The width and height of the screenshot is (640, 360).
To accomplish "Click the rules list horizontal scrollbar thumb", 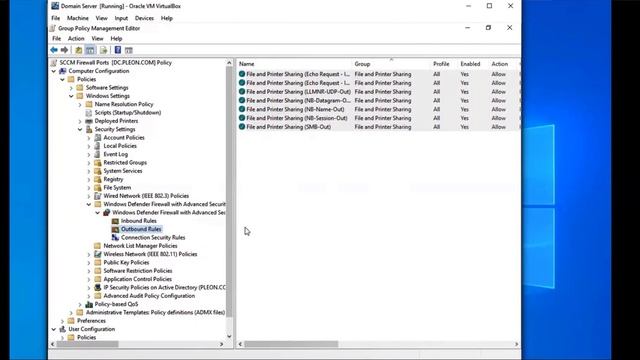I will tap(291, 344).
